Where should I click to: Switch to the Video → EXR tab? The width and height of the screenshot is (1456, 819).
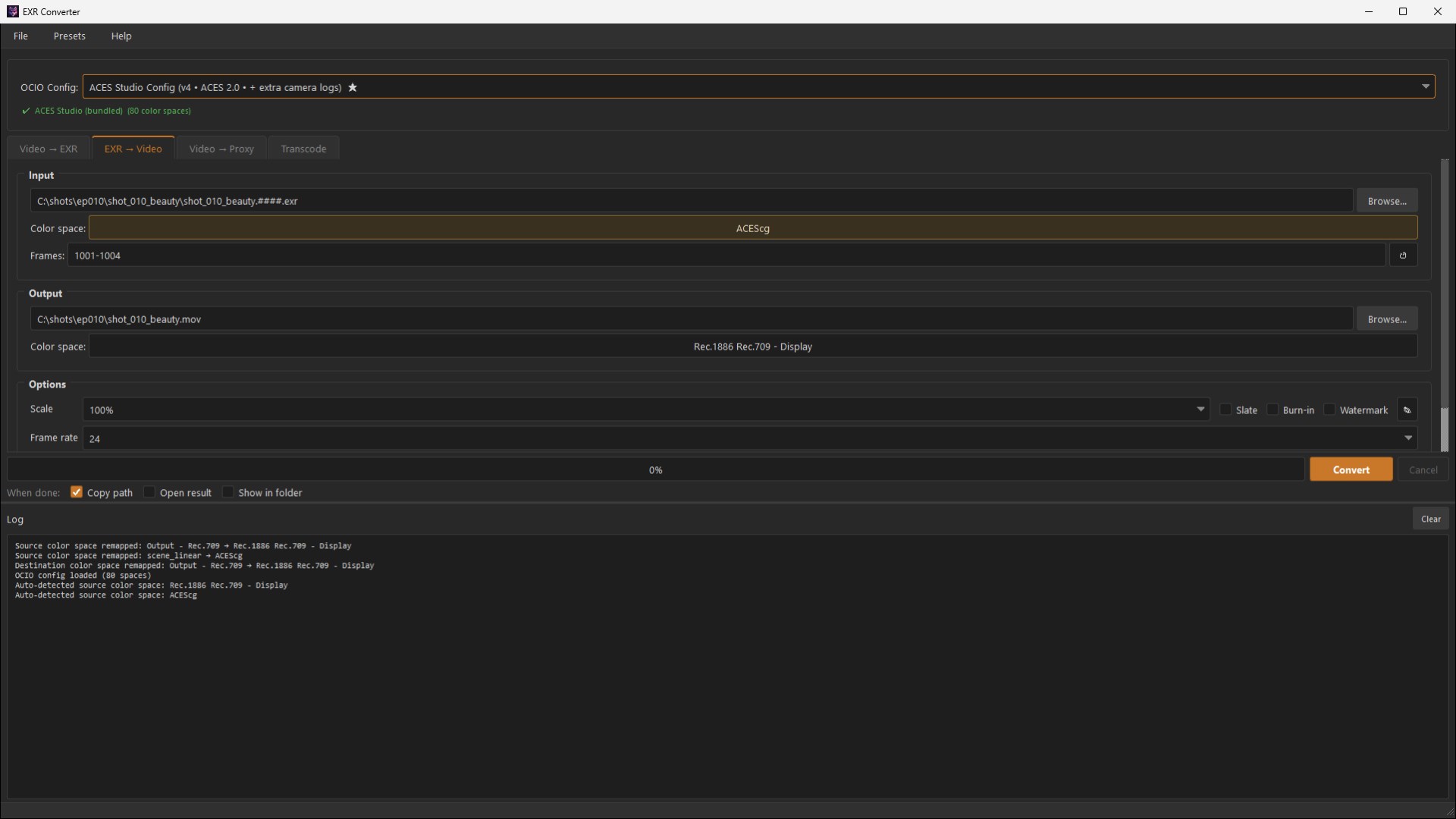49,149
